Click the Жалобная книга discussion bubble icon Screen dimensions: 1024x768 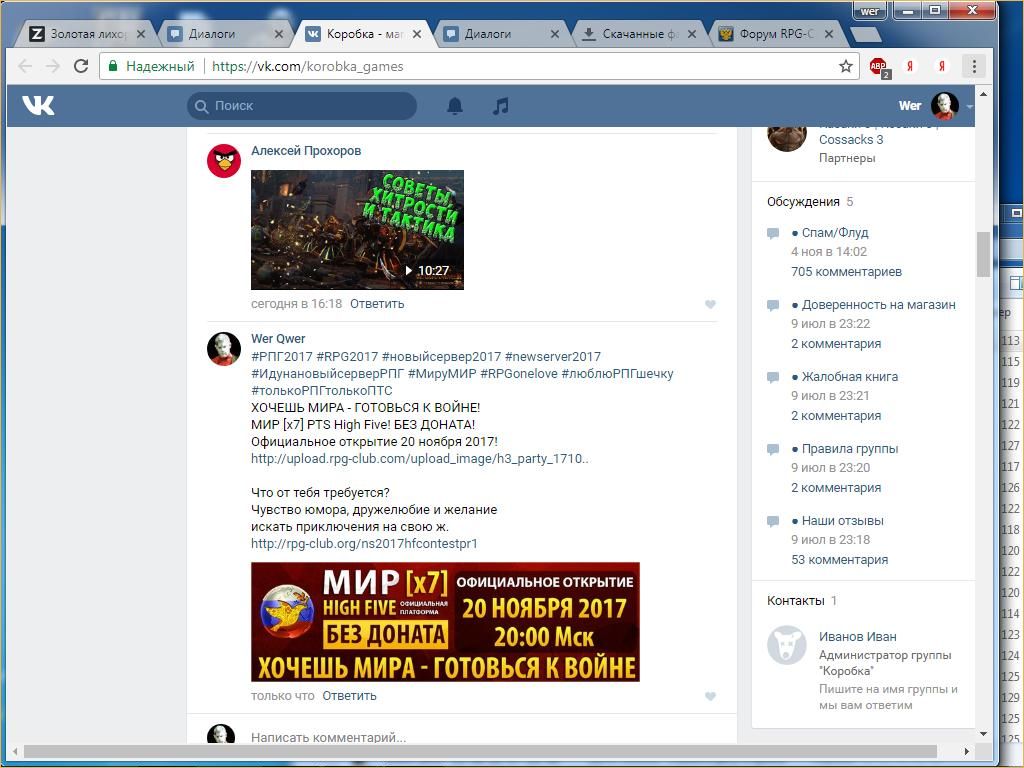coord(773,377)
